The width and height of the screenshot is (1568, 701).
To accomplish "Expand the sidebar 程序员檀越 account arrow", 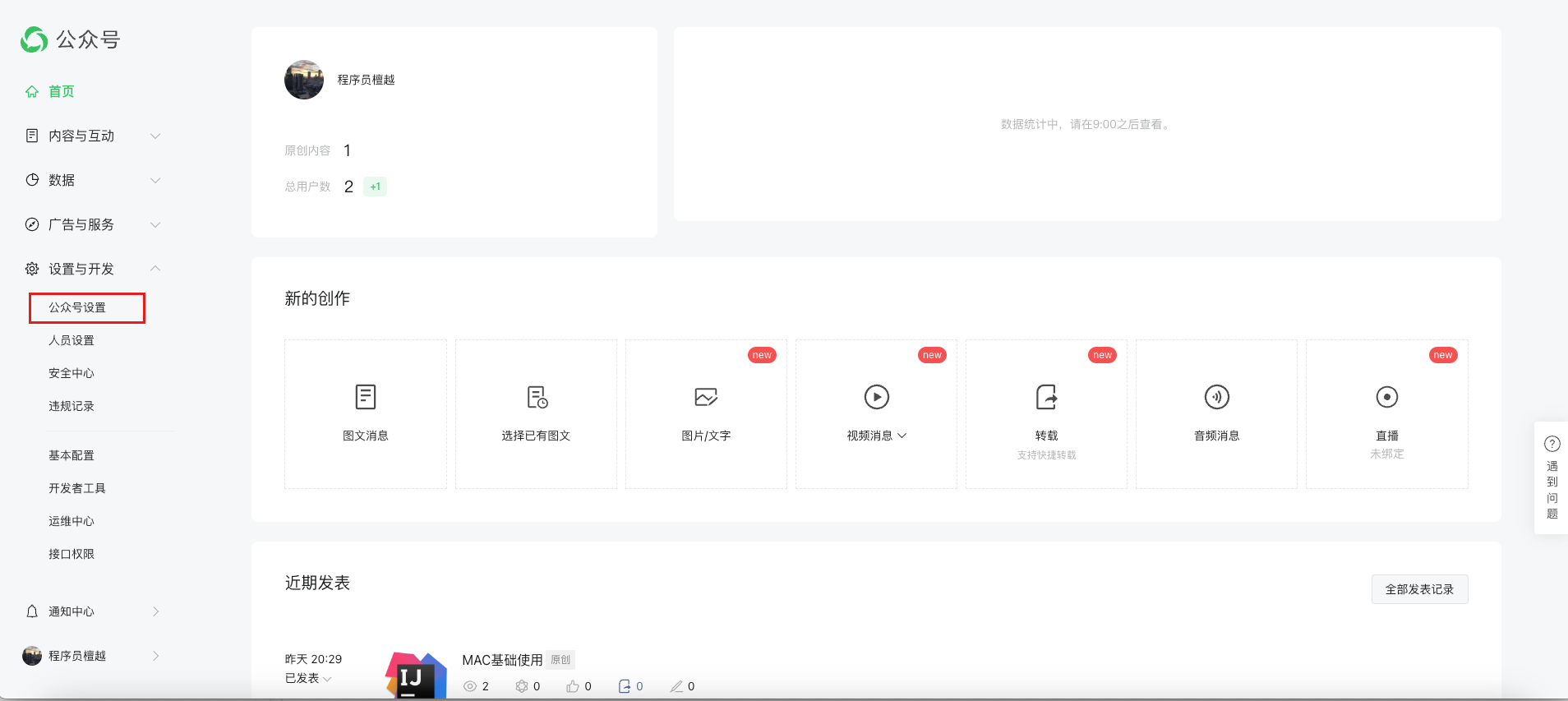I will point(155,656).
